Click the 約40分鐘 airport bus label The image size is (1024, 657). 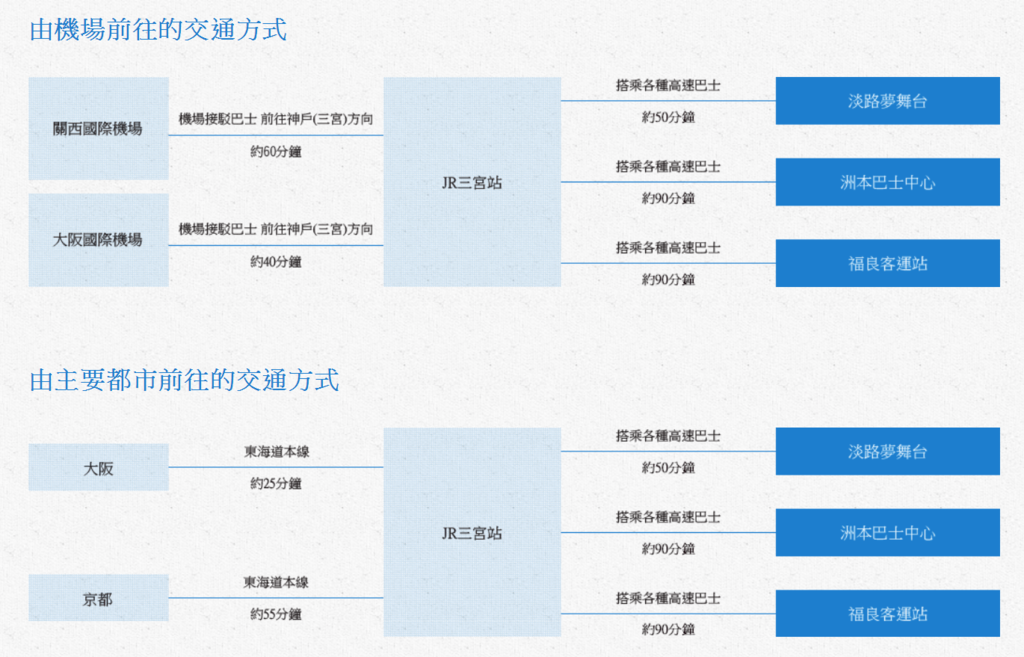click(276, 262)
